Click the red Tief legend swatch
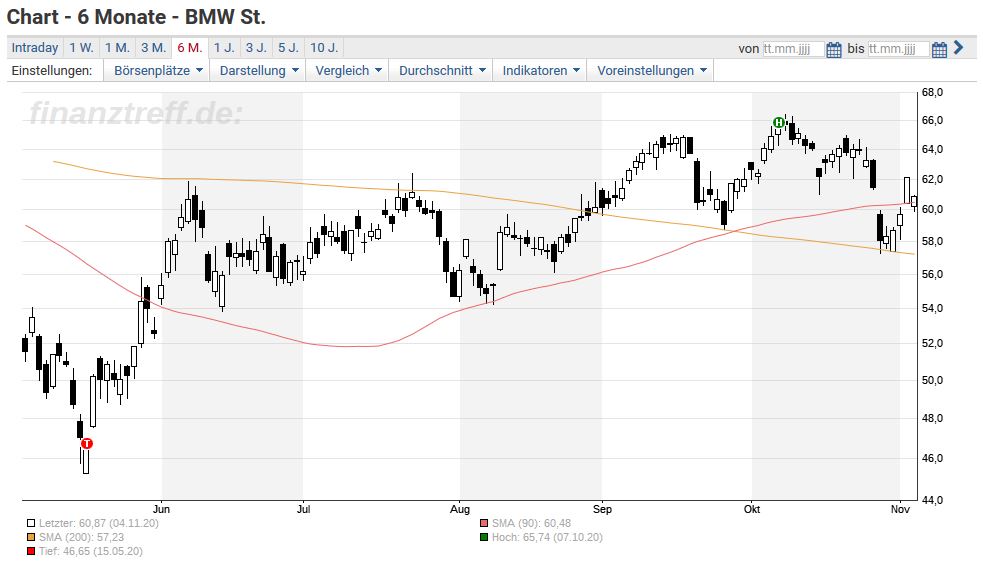The height and width of the screenshot is (564, 983). (x=31, y=551)
